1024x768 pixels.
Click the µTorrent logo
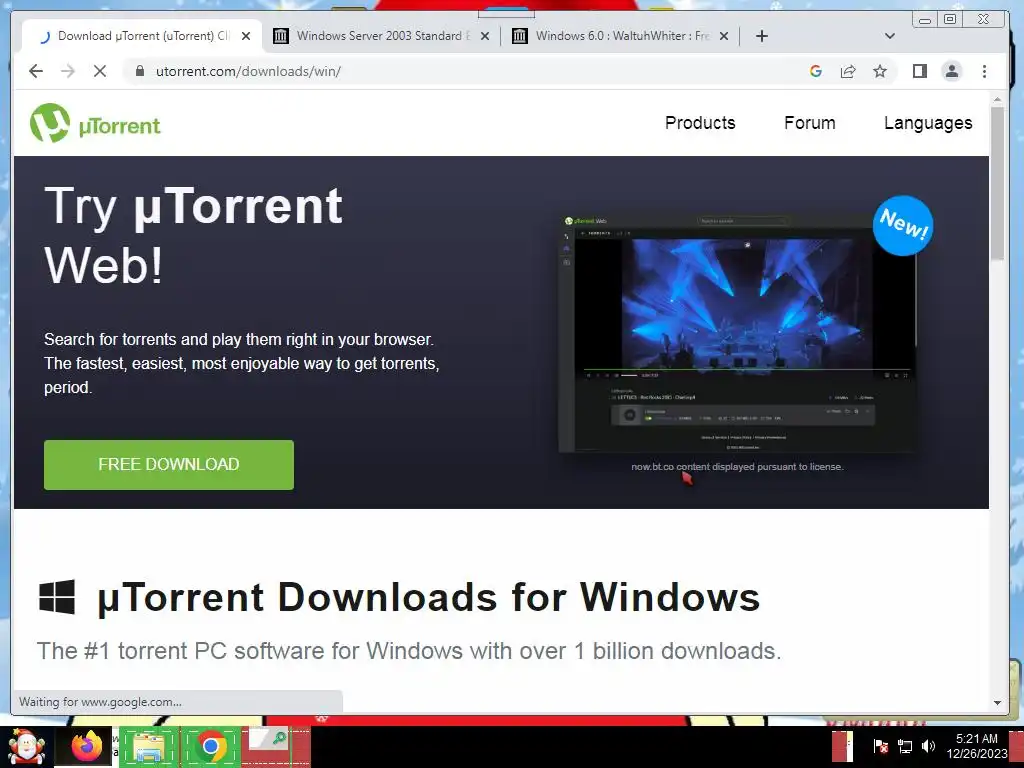(95, 123)
